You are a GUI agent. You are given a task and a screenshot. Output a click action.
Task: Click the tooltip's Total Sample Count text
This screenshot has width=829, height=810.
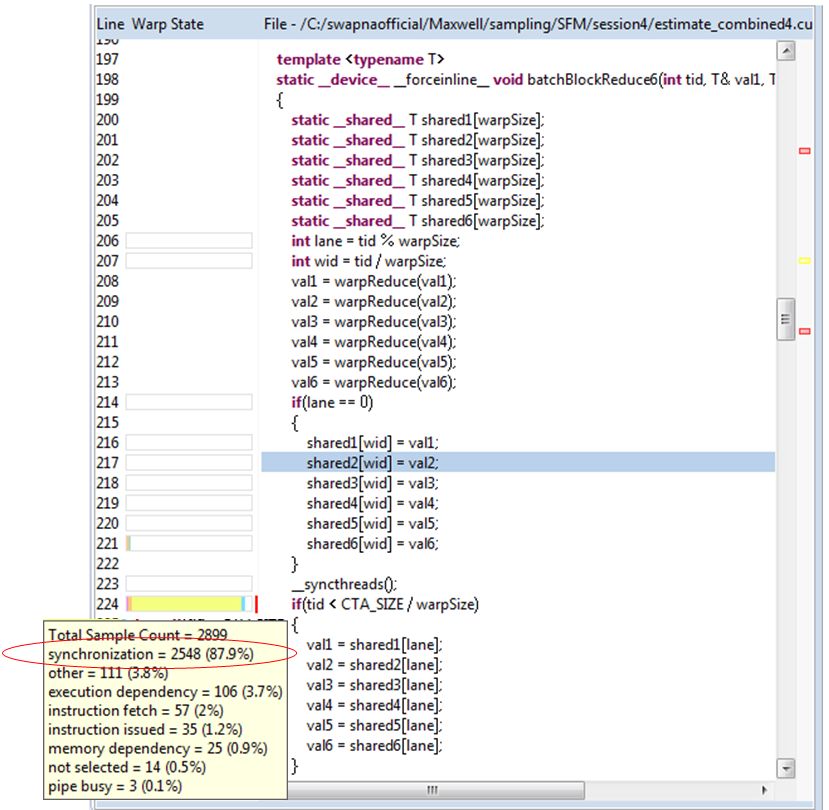click(x=137, y=634)
